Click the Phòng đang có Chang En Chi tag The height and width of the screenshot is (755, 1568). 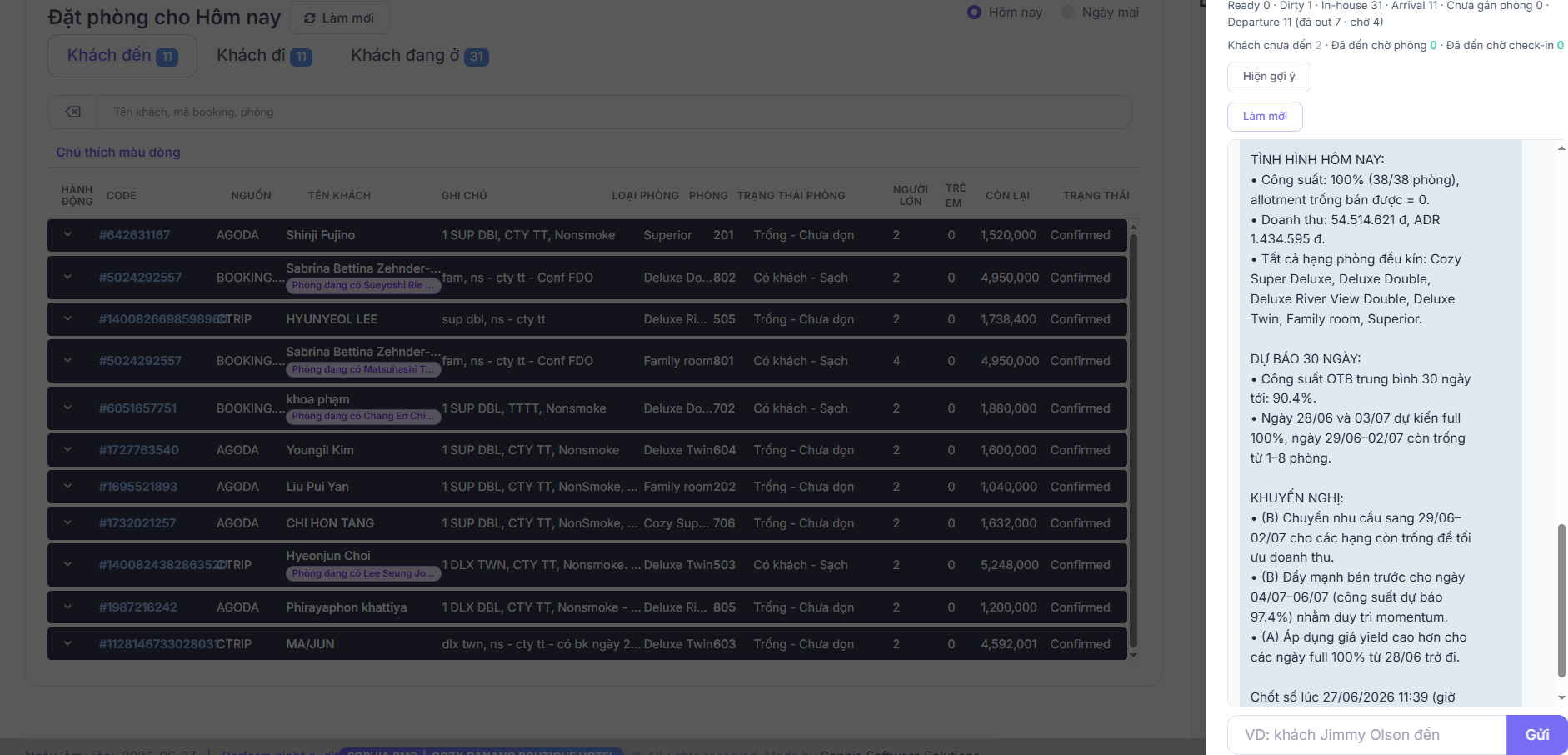[x=363, y=417]
